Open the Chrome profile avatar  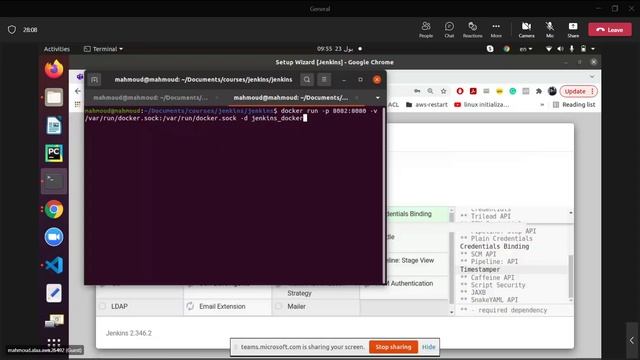pos(552,91)
